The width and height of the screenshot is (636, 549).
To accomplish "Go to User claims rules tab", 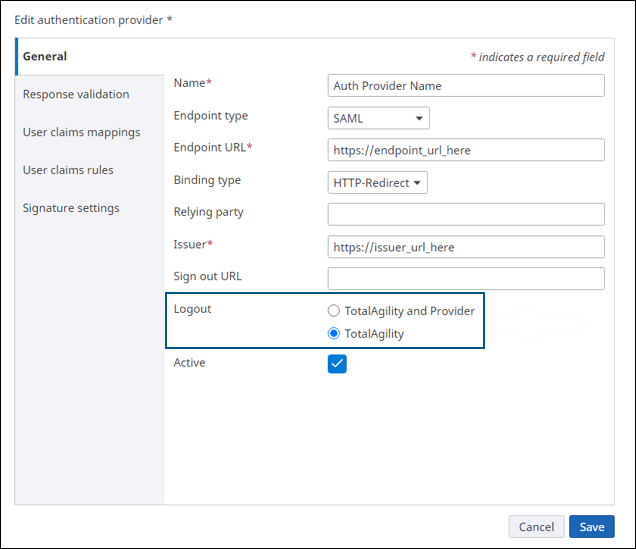I will (x=68, y=170).
